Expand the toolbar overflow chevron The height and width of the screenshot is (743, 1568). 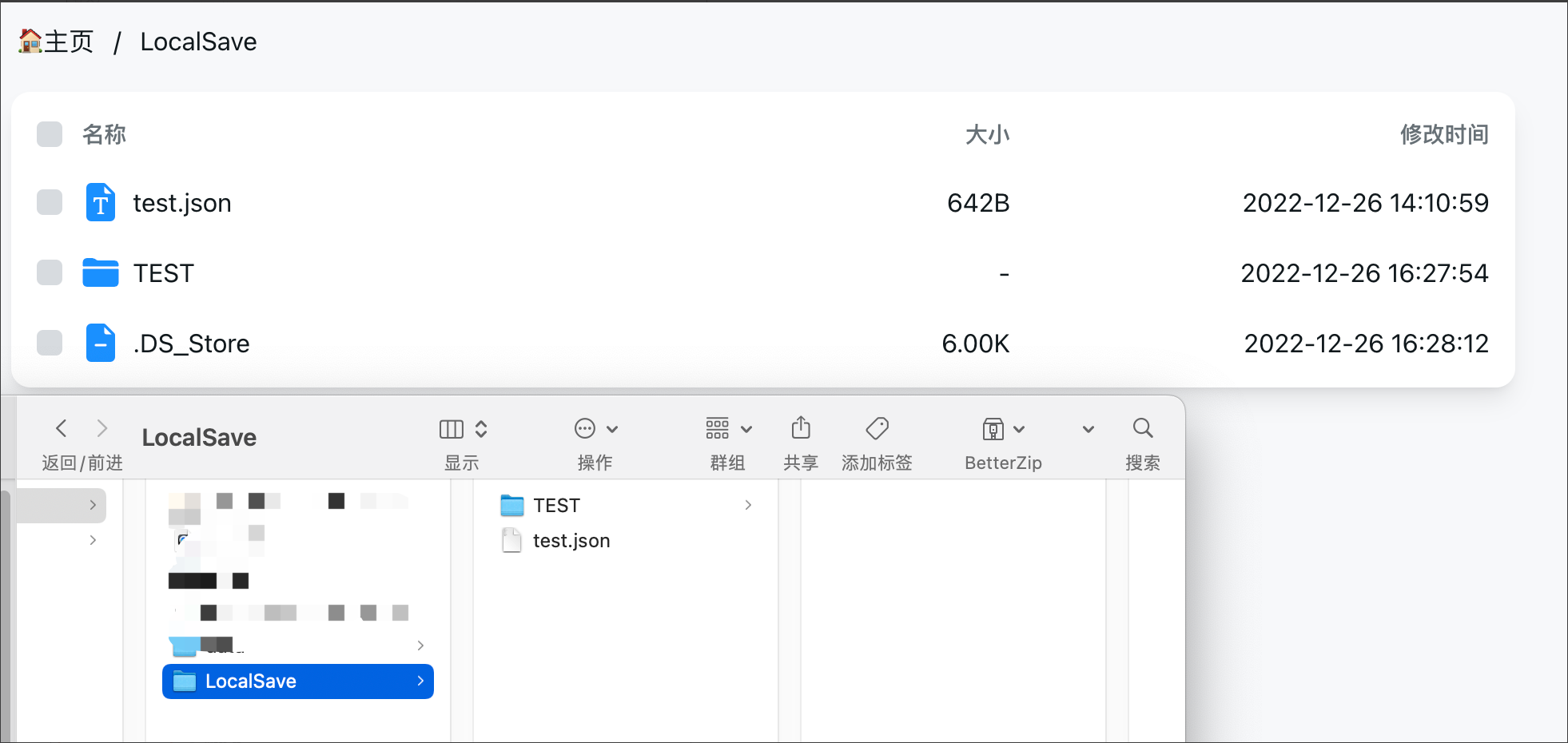click(1088, 429)
